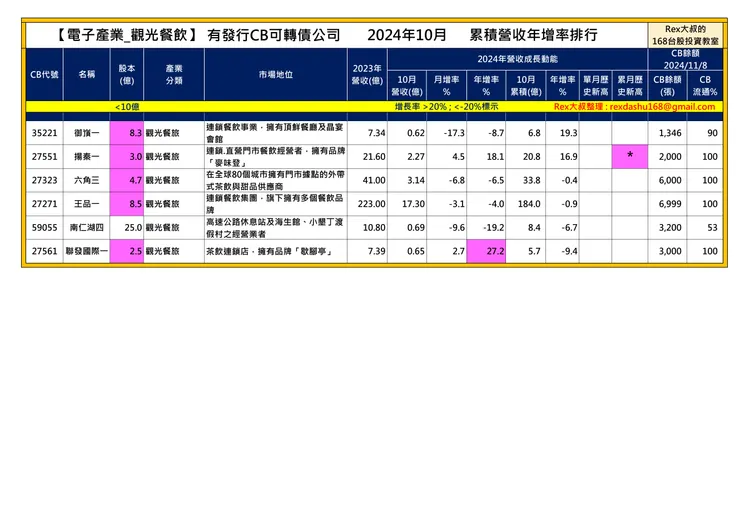Viewport: 740px width, 523px height.
Task: Click the 茶飲連鎖店 歇腳亭 description cell
Action: [276, 251]
